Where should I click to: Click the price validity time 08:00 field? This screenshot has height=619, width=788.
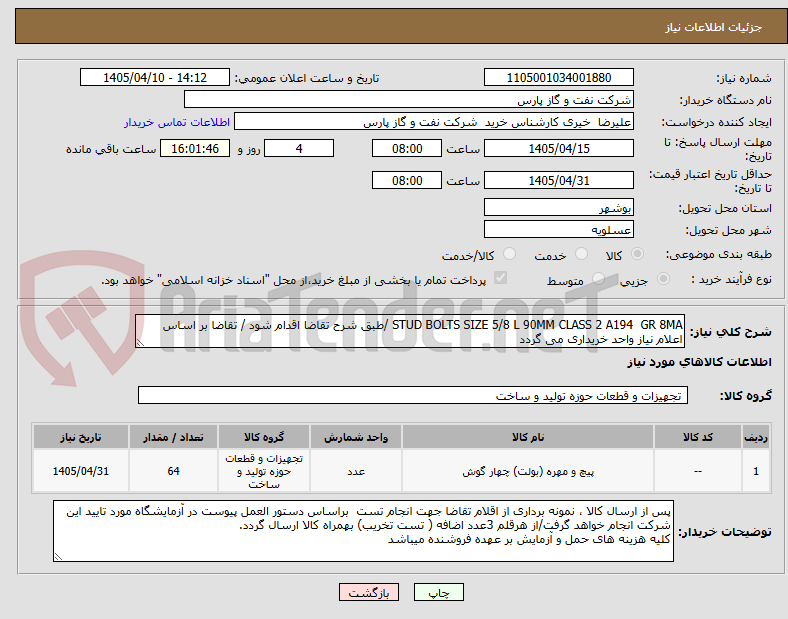point(407,180)
